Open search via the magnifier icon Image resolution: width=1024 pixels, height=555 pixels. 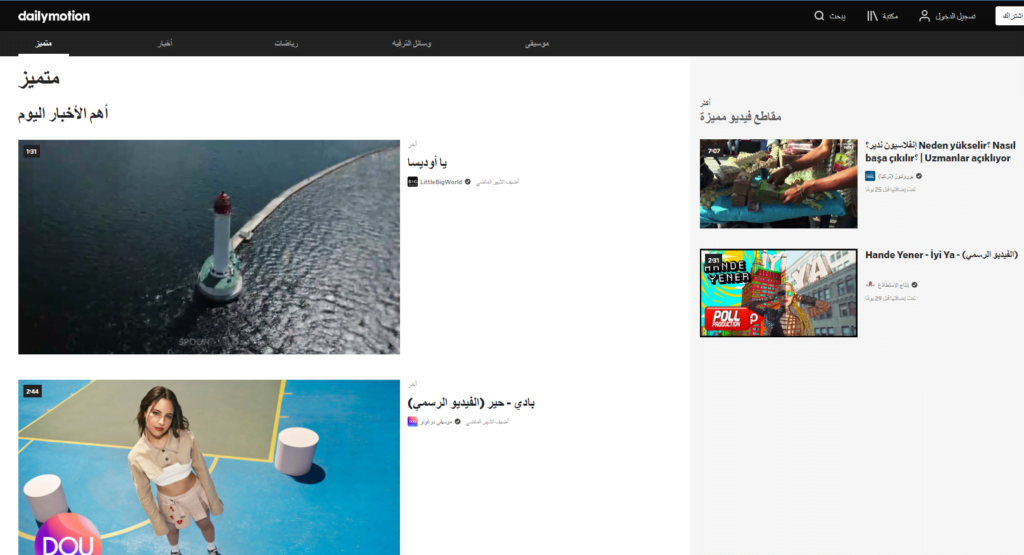(x=820, y=16)
